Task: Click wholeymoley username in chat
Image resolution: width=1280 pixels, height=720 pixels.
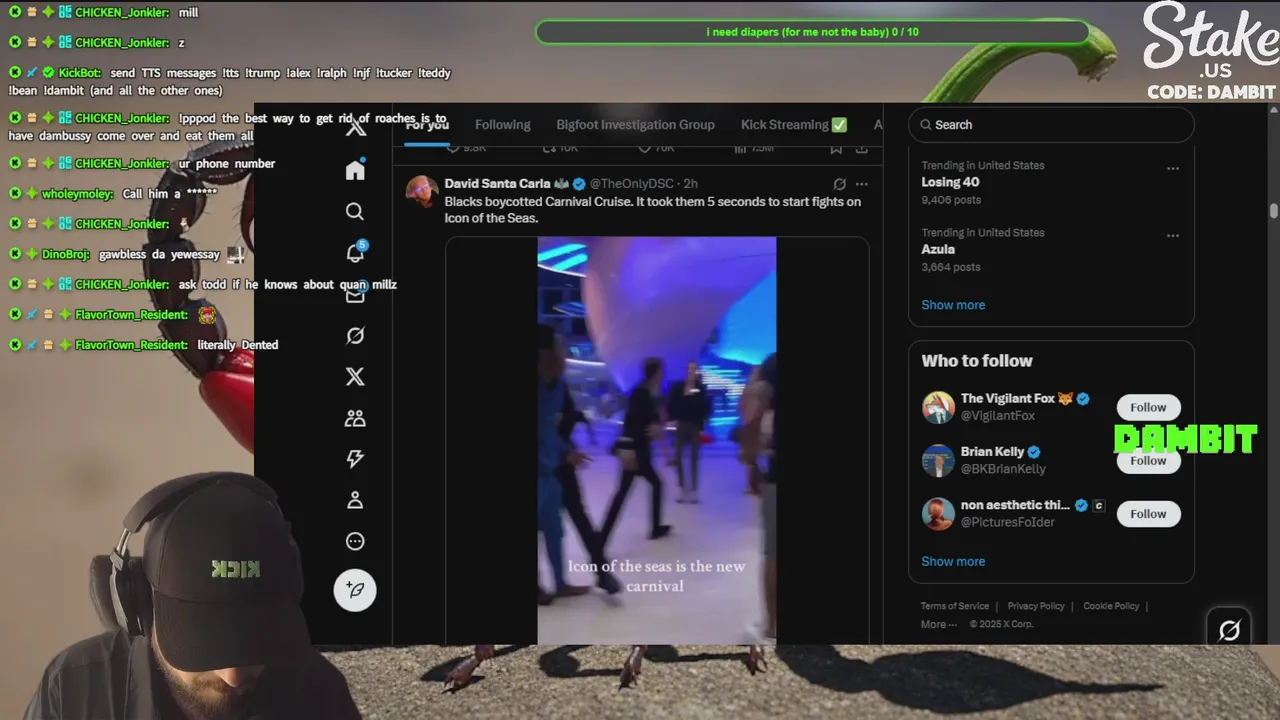Action: (x=78, y=194)
